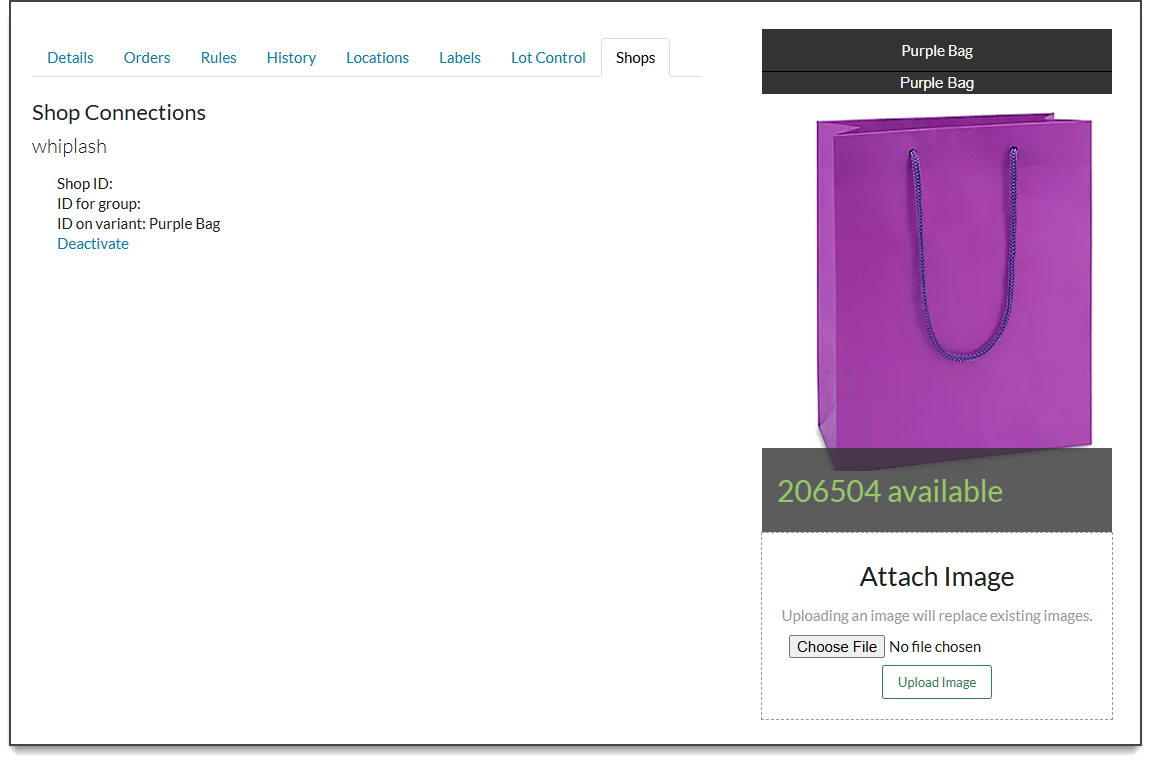
Task: Switch to Lot Control tab
Action: point(548,58)
